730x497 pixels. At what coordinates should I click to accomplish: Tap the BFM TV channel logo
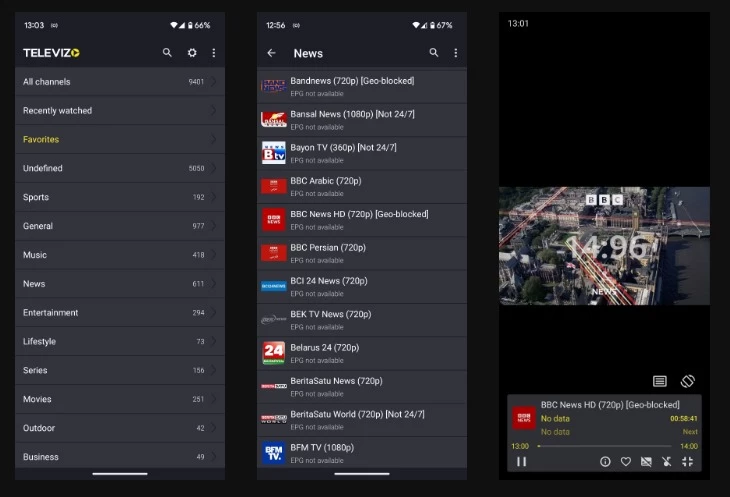(x=273, y=453)
